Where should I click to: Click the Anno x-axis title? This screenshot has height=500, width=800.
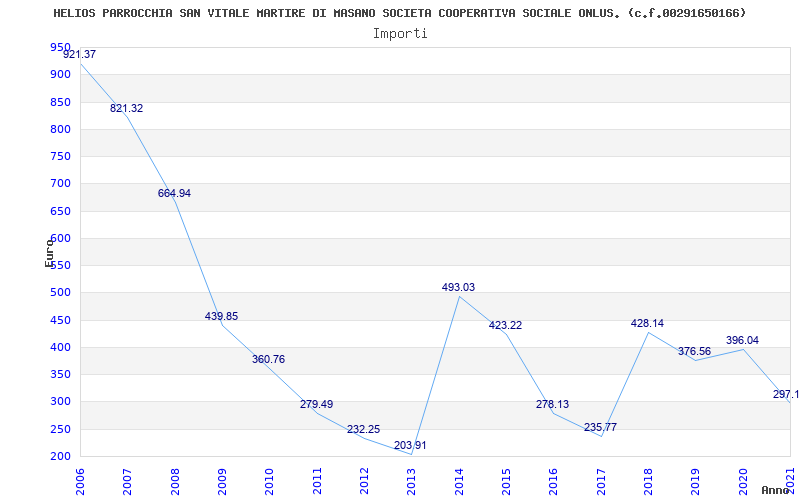(x=774, y=490)
